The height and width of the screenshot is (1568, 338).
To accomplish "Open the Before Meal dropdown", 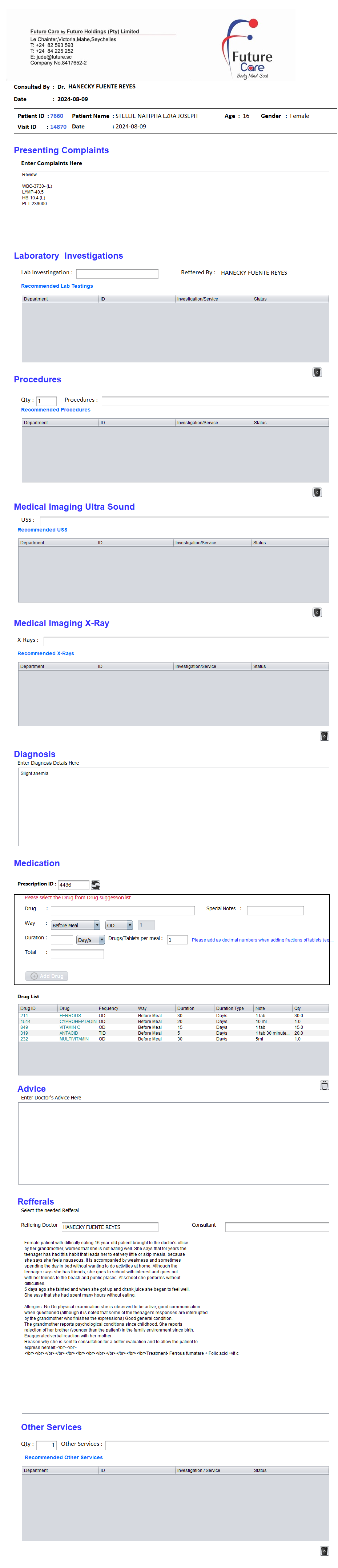I will click(75, 924).
